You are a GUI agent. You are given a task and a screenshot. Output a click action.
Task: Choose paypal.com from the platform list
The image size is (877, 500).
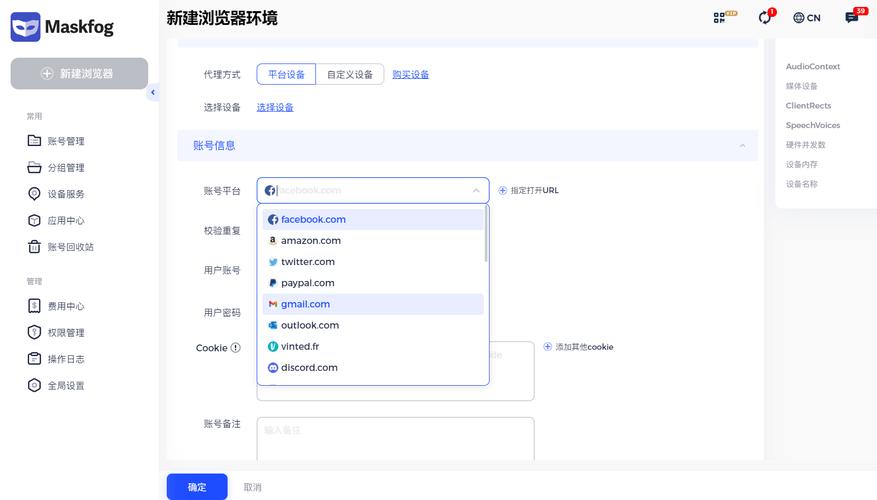(373, 283)
